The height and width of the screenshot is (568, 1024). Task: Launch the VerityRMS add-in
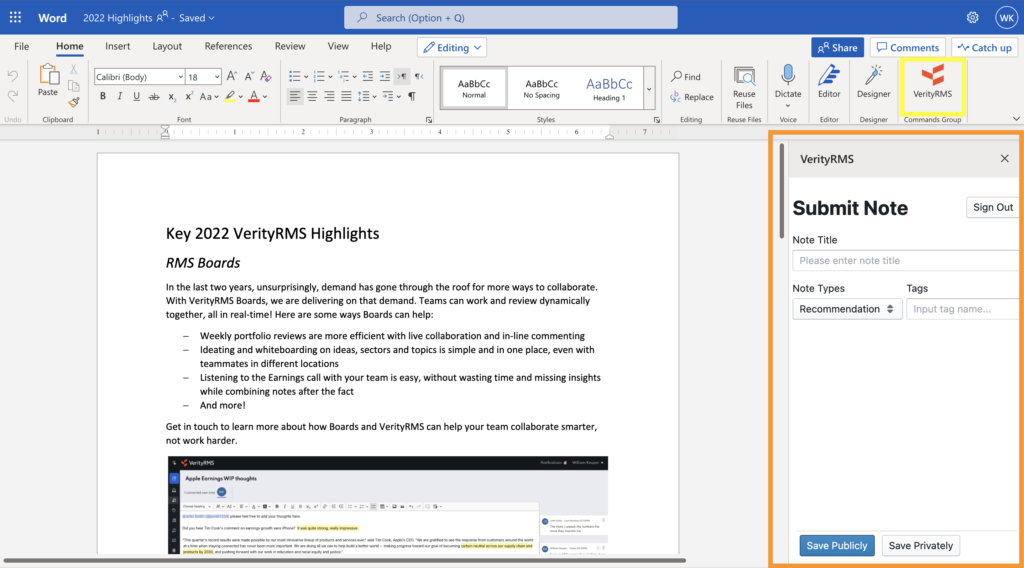[932, 82]
